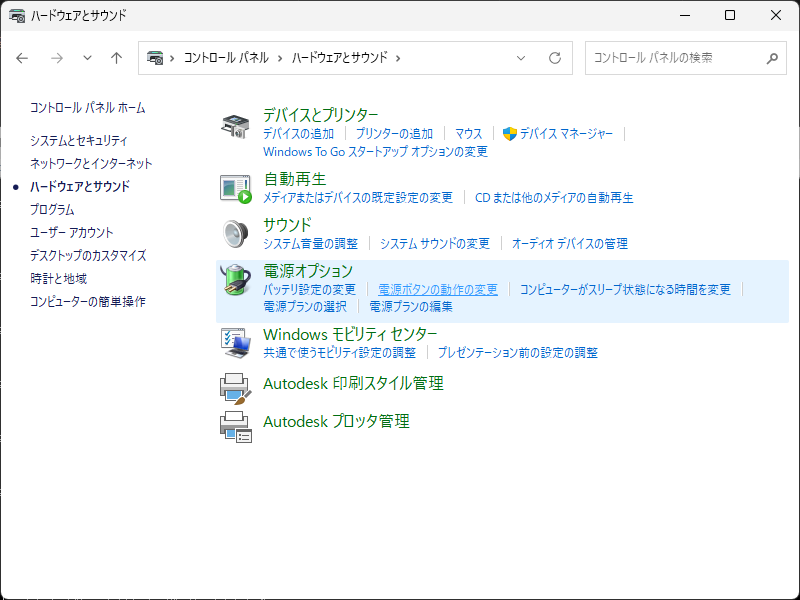Expand chevron after ハードウェアとサウンド breadcrumb

point(398,58)
